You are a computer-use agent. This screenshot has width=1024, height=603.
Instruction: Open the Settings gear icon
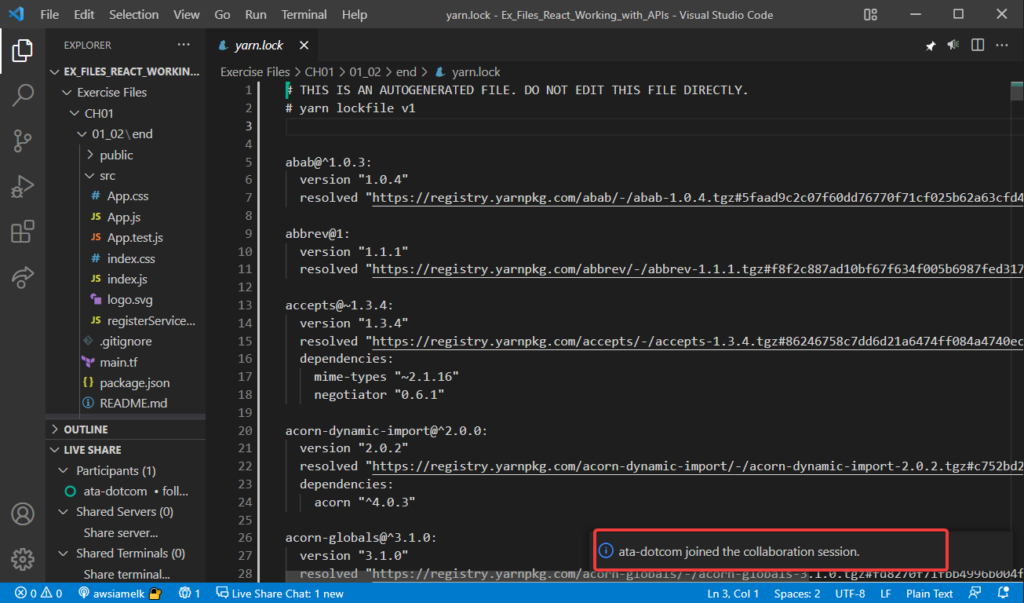(x=22, y=559)
